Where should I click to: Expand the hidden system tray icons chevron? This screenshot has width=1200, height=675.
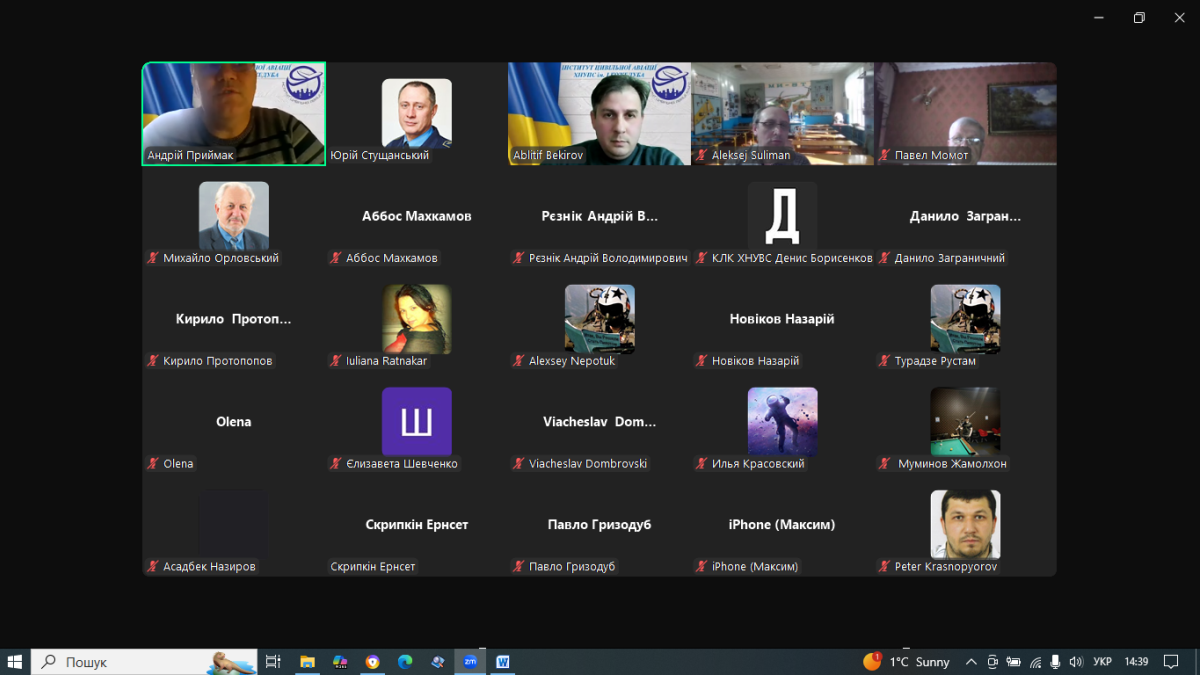coord(971,662)
